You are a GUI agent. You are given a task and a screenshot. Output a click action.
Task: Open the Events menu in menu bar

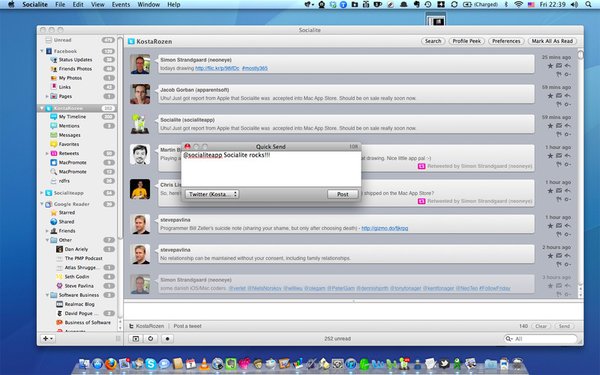121,5
